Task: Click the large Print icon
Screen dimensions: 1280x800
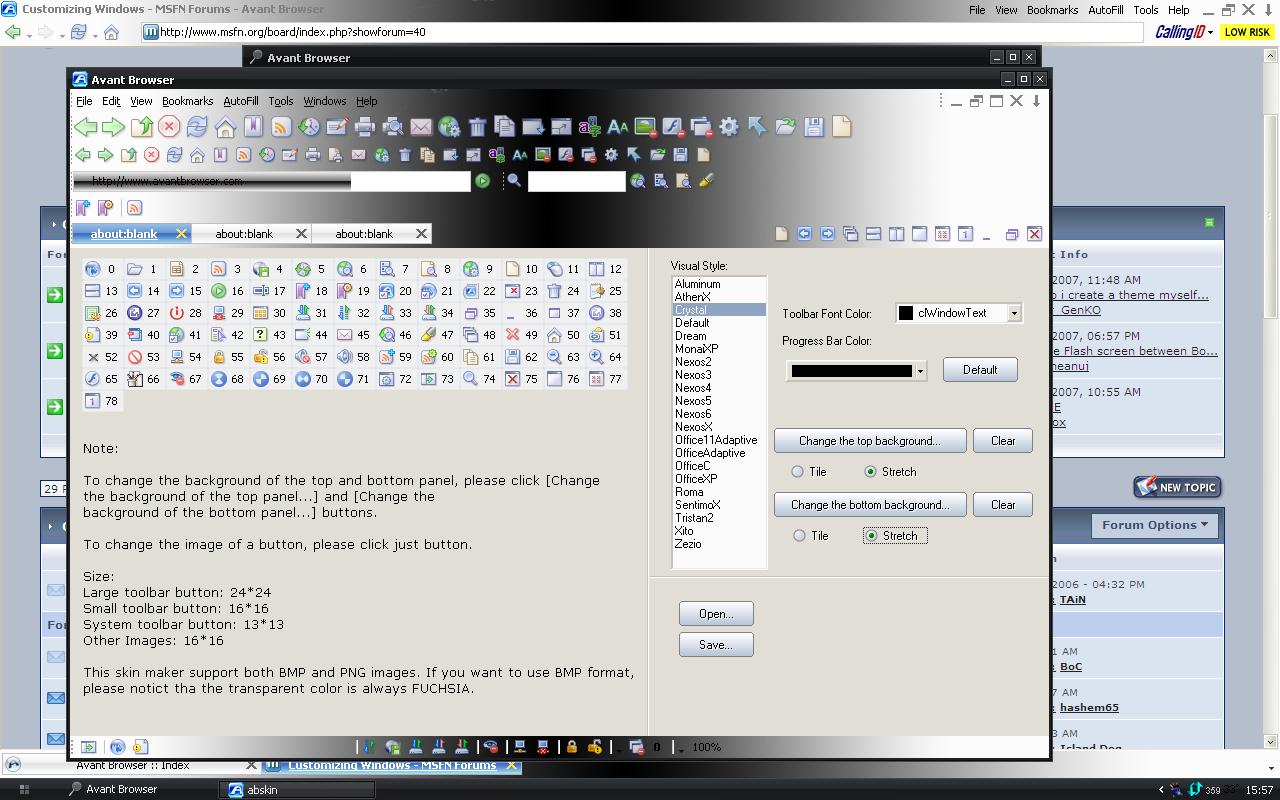Action: coord(365,127)
